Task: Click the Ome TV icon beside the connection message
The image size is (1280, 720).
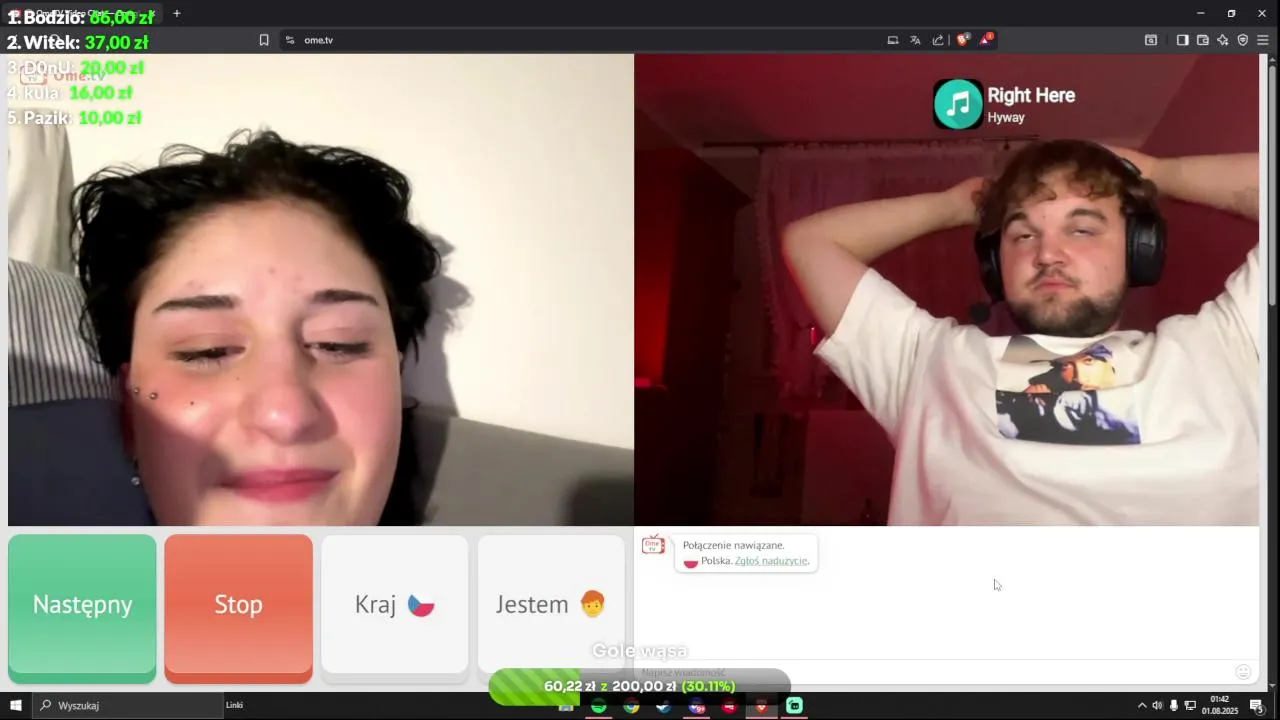Action: pyautogui.click(x=653, y=545)
